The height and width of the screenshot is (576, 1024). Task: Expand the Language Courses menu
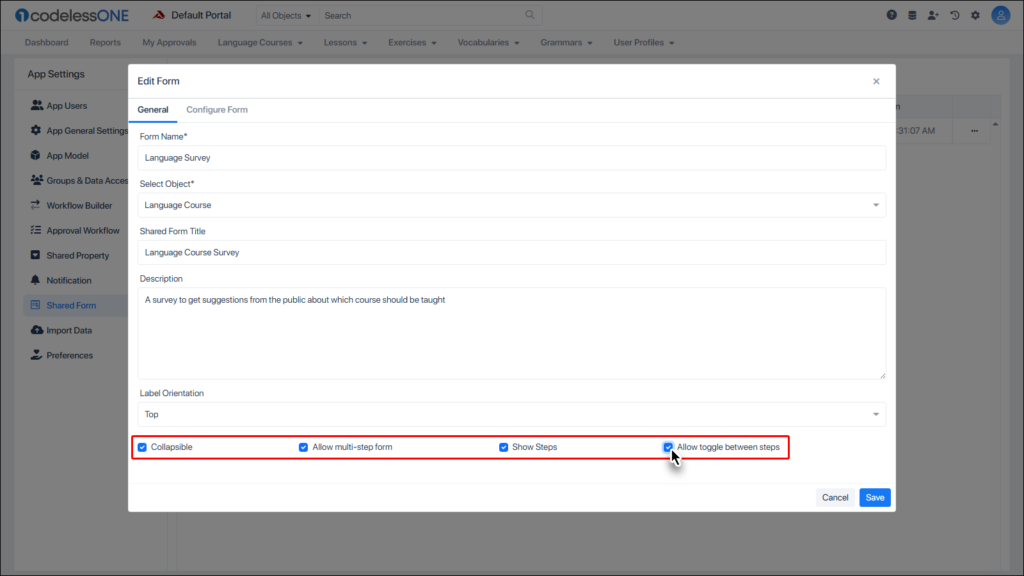pos(260,42)
